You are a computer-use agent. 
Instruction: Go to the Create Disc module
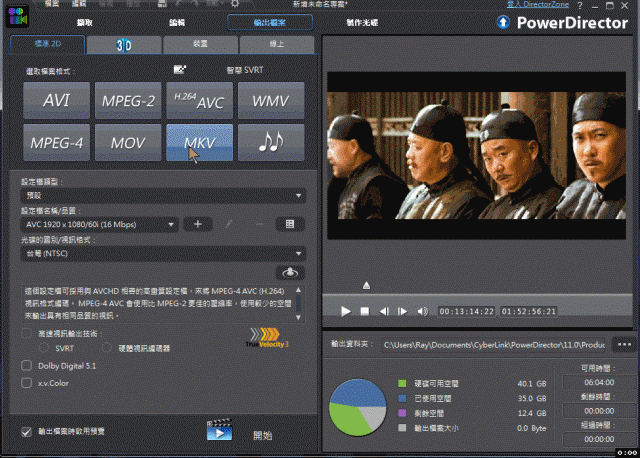pos(362,22)
